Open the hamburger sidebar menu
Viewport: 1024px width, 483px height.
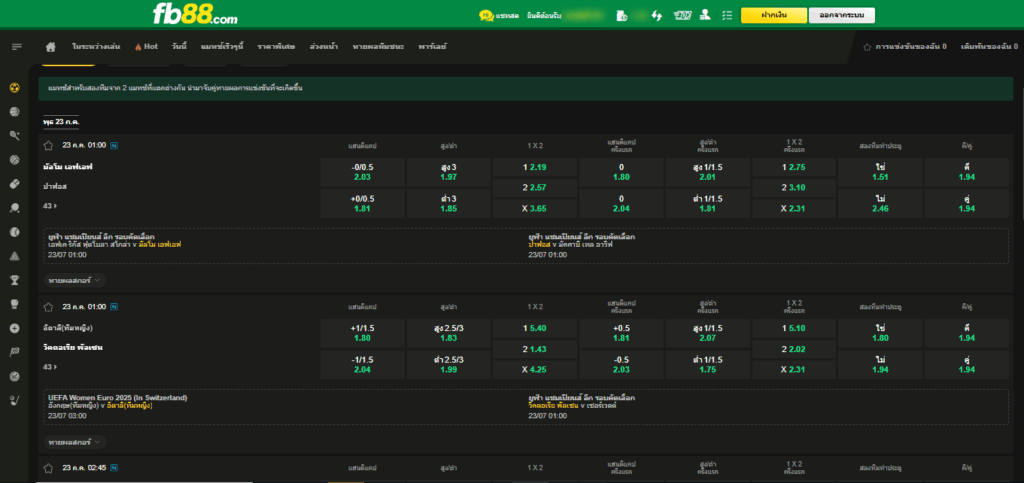[x=16, y=46]
